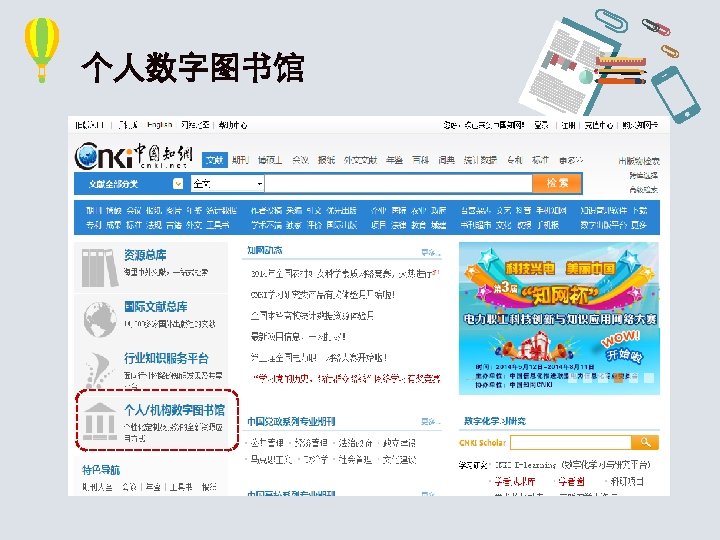Click the 数字化学习研究 section heading
This screenshot has height=540, width=720.
point(495,421)
